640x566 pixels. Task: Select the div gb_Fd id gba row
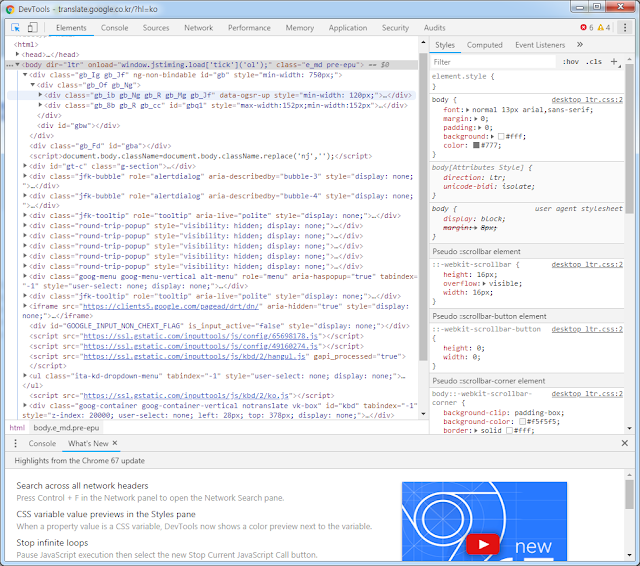(100, 146)
